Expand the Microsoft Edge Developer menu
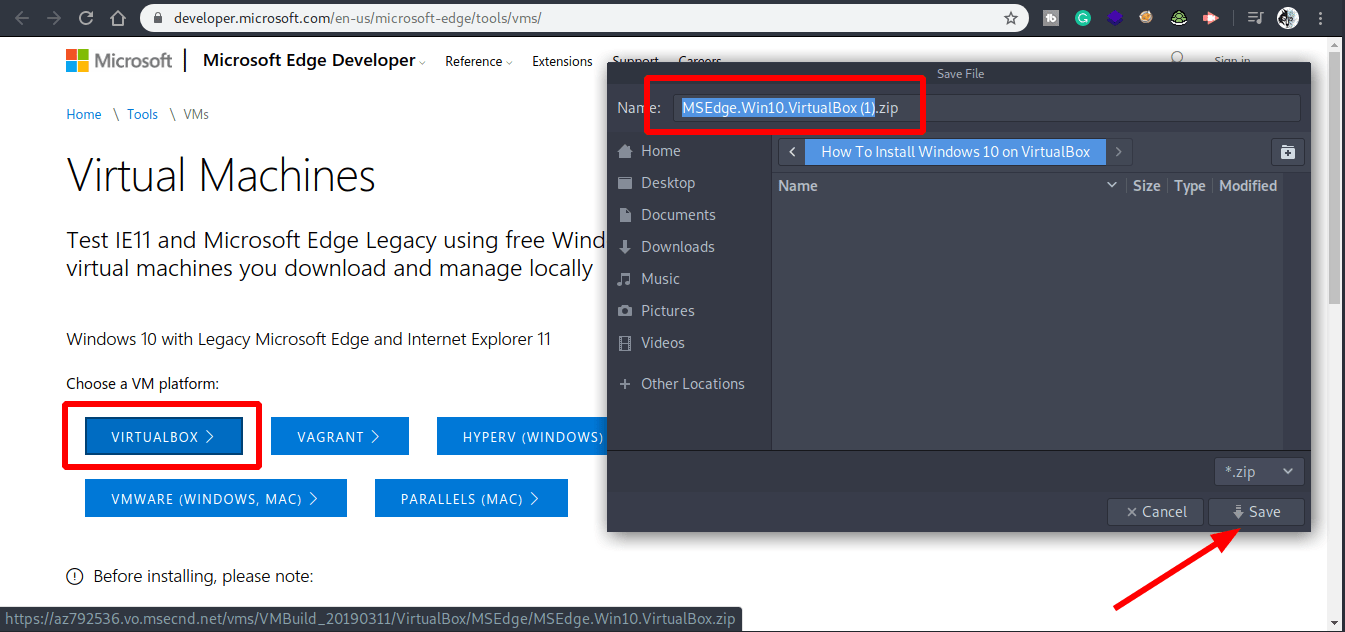 (x=314, y=61)
